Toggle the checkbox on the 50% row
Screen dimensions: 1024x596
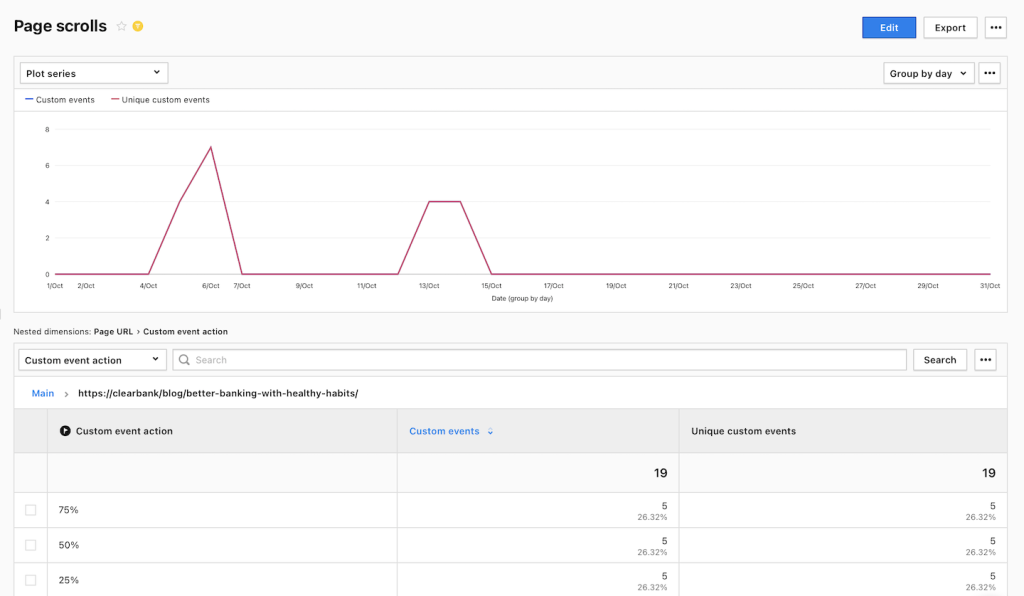(x=31, y=544)
